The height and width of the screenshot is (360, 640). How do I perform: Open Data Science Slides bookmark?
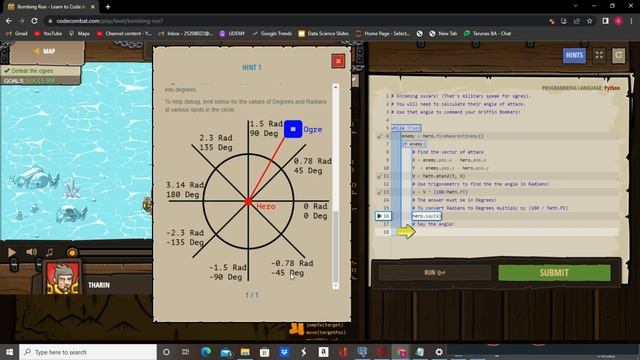tap(324, 33)
